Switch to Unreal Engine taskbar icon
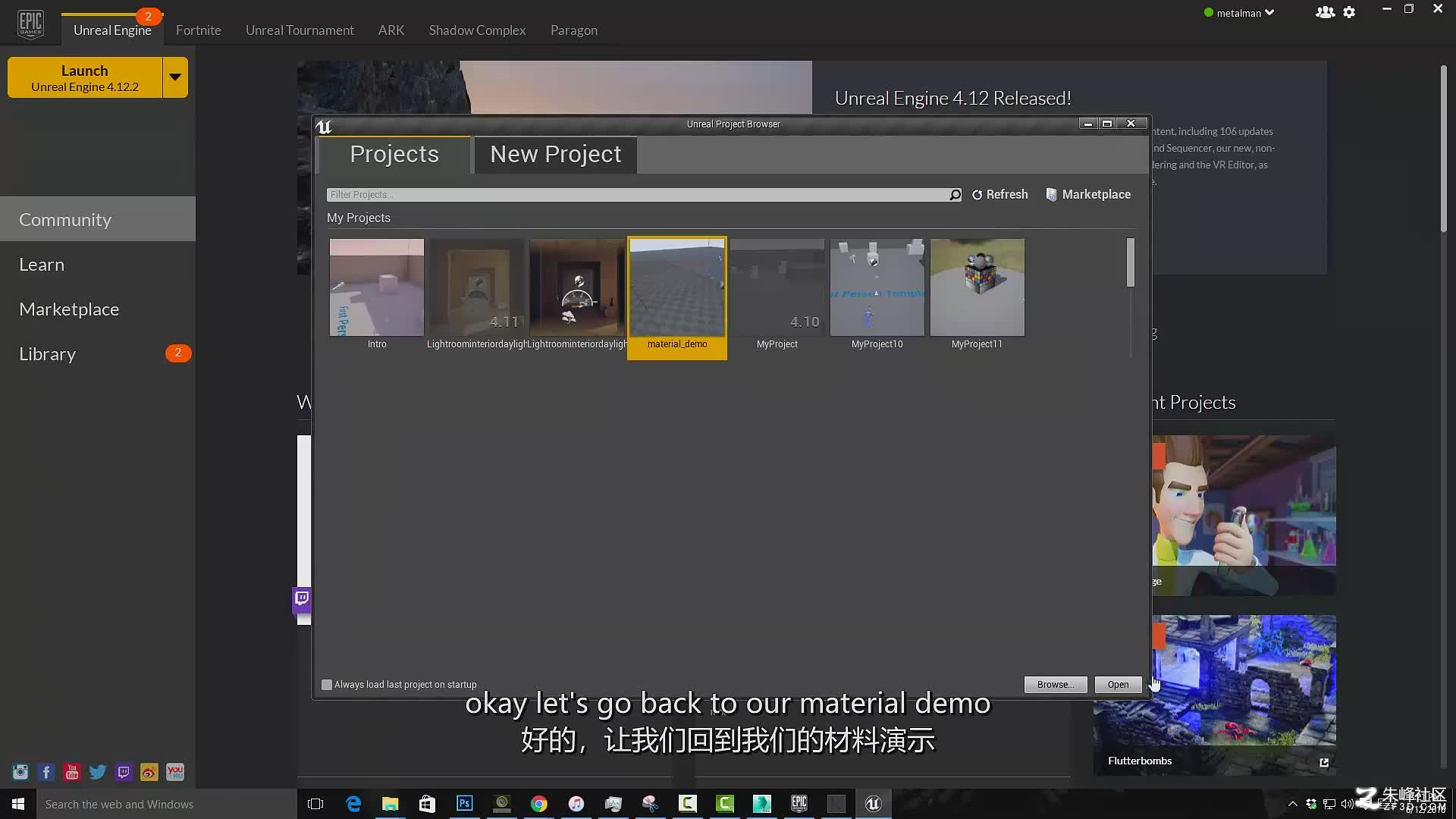 (874, 804)
